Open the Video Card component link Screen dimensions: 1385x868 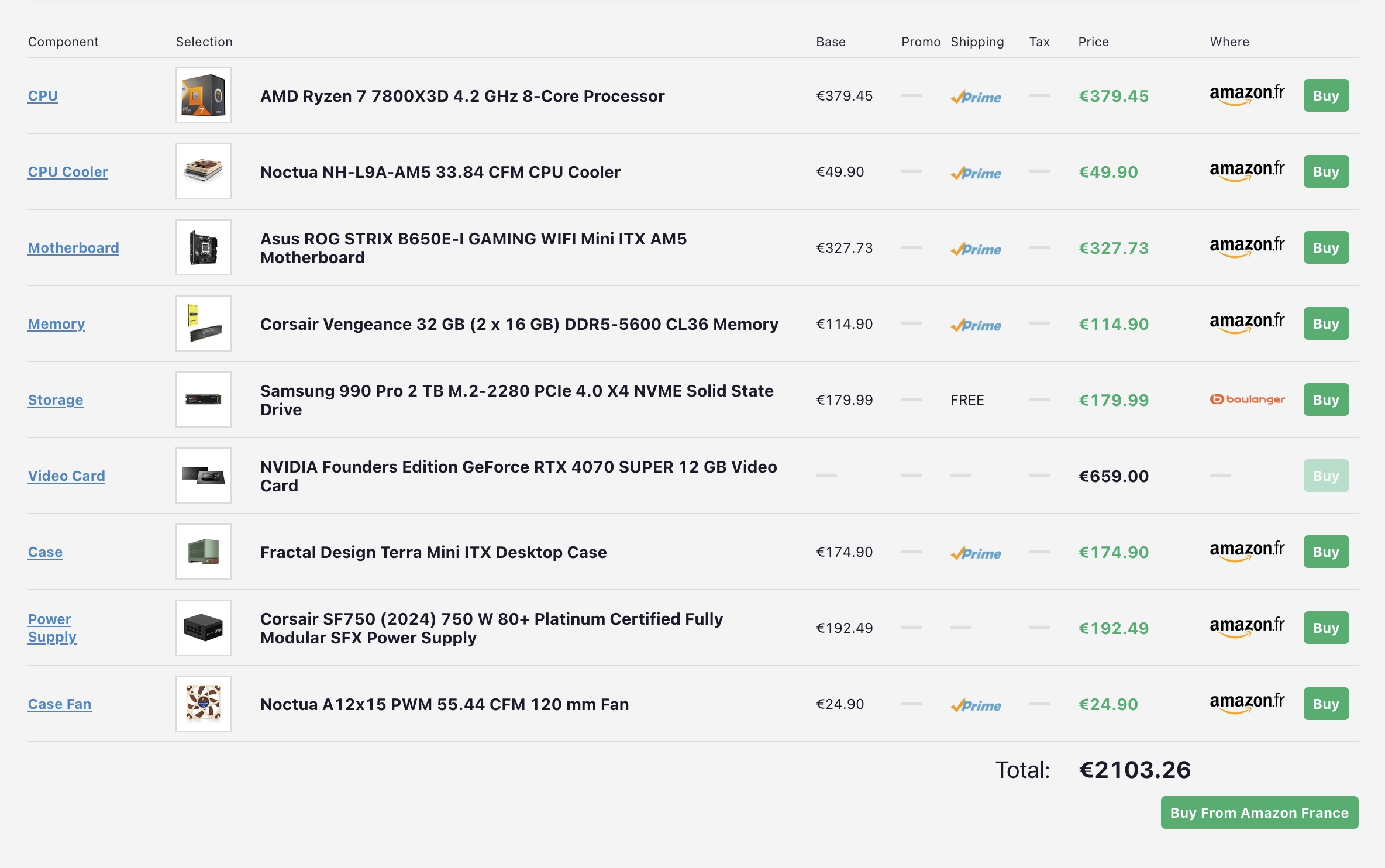pyautogui.click(x=66, y=476)
